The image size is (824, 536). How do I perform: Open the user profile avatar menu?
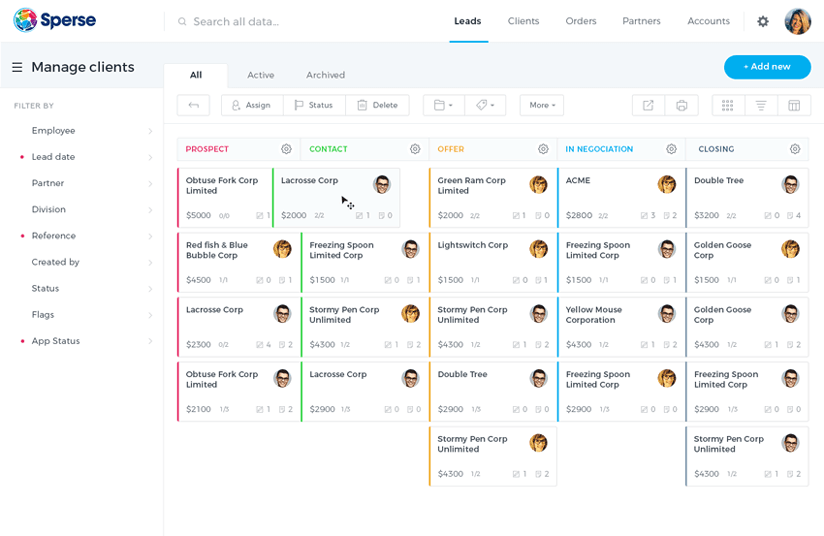pos(798,22)
